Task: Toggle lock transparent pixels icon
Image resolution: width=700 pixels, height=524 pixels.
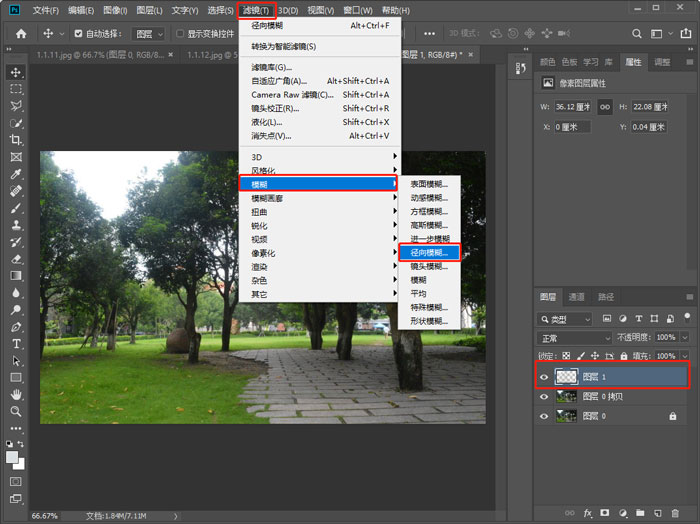Action: pyautogui.click(x=566, y=356)
